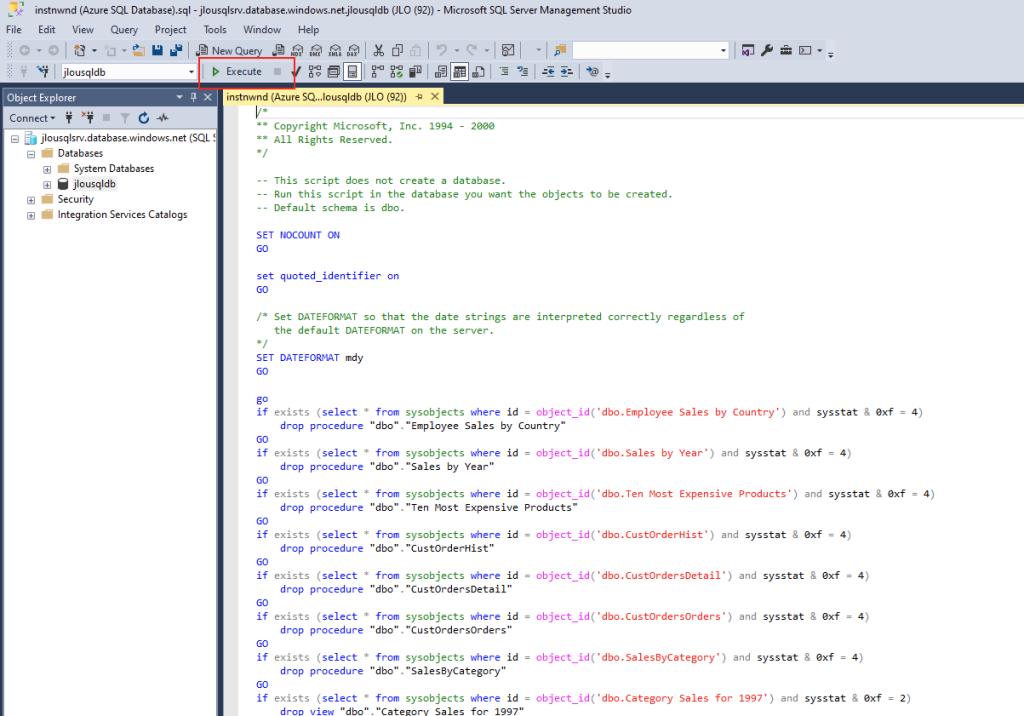
Task: Click the Parse checkmark icon
Action: [296, 72]
